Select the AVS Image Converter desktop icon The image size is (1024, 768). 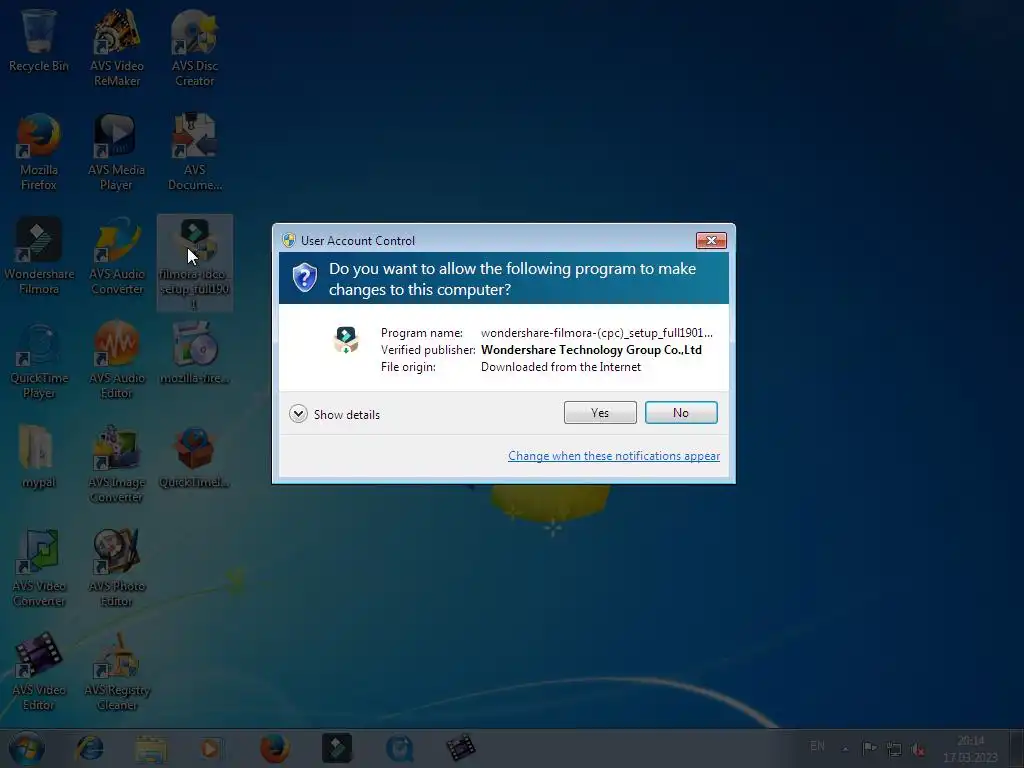pos(116,464)
